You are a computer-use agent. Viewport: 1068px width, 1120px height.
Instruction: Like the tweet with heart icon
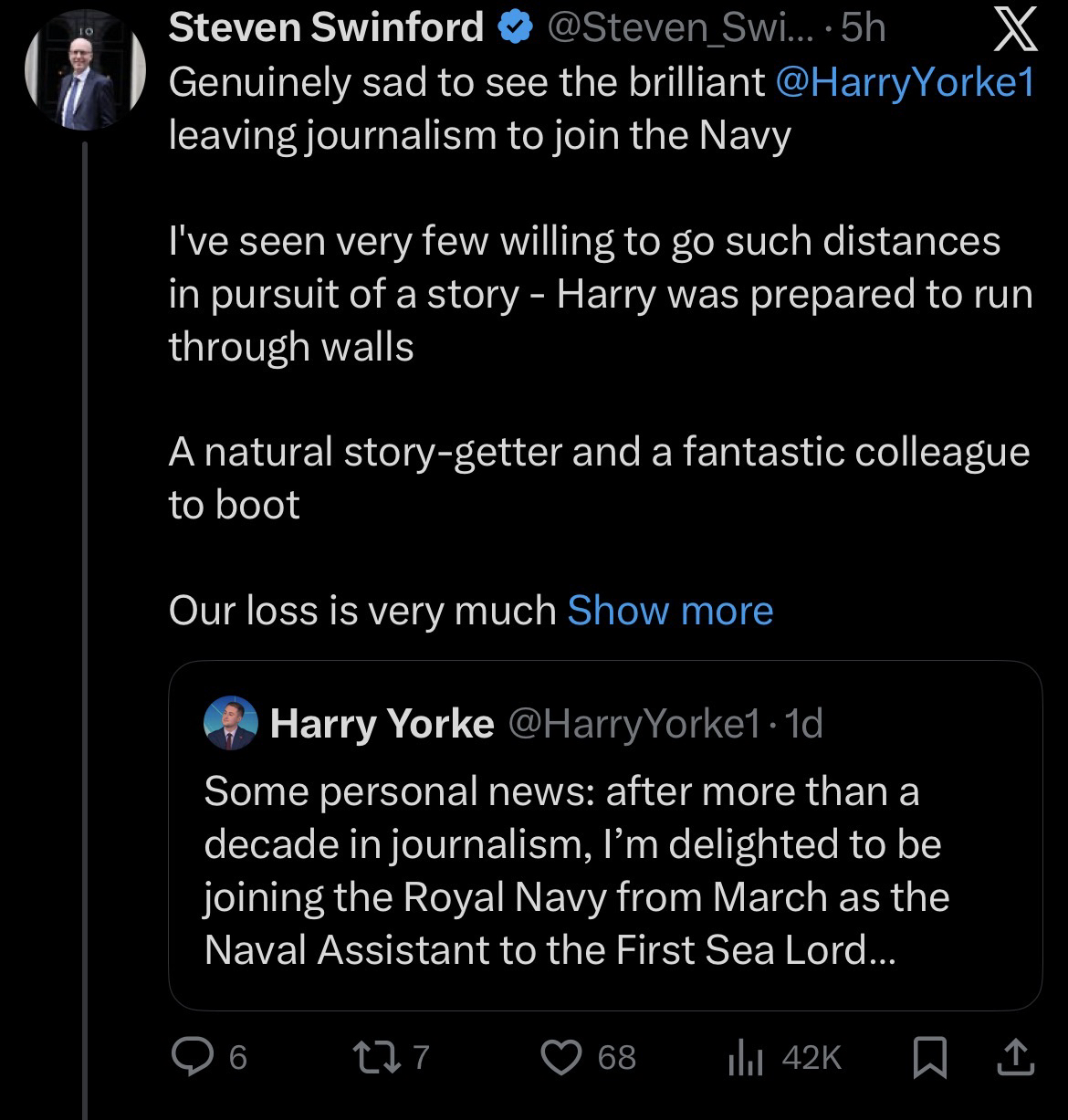[x=564, y=1057]
